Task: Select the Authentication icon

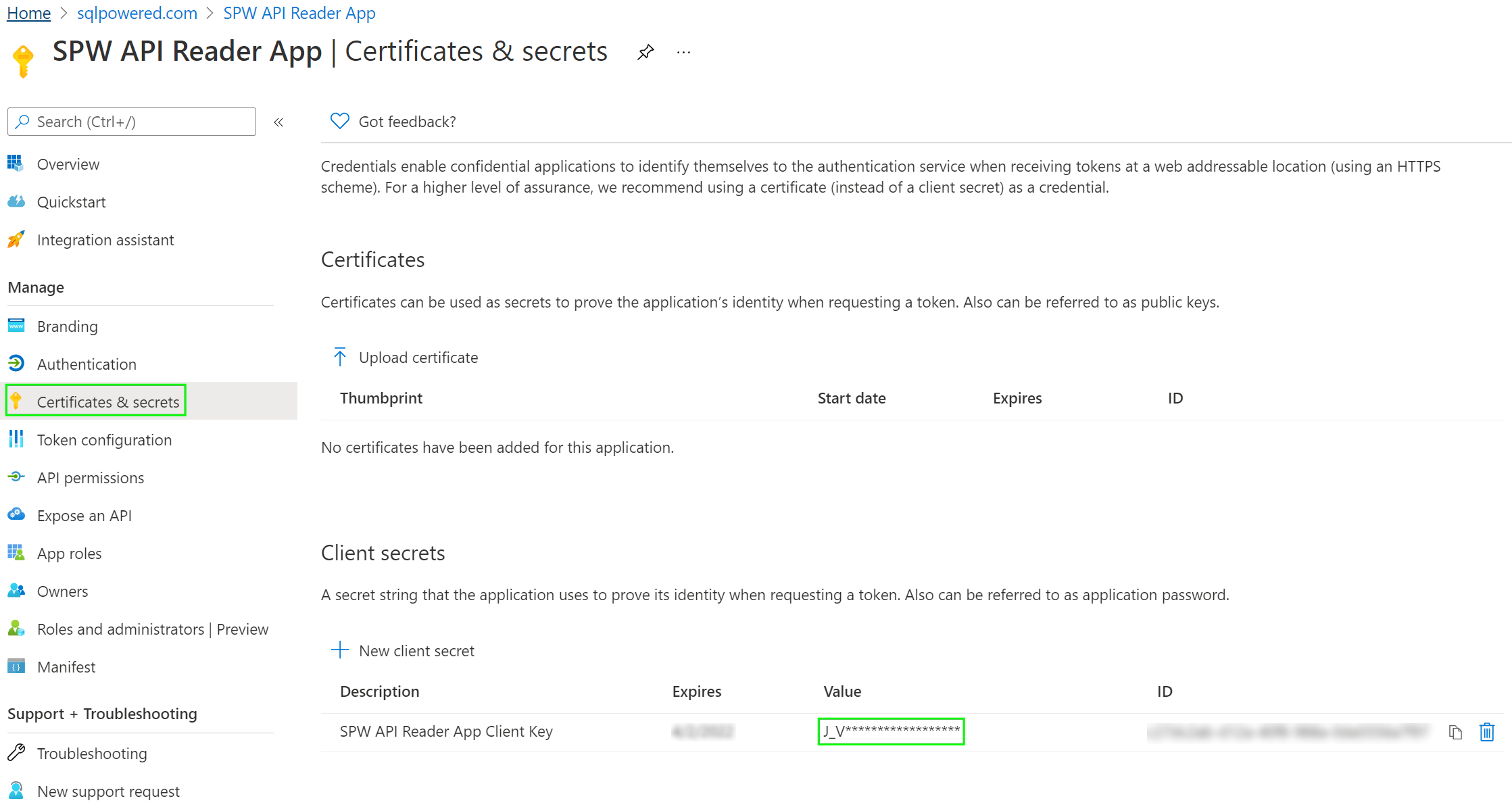Action: click(x=16, y=364)
